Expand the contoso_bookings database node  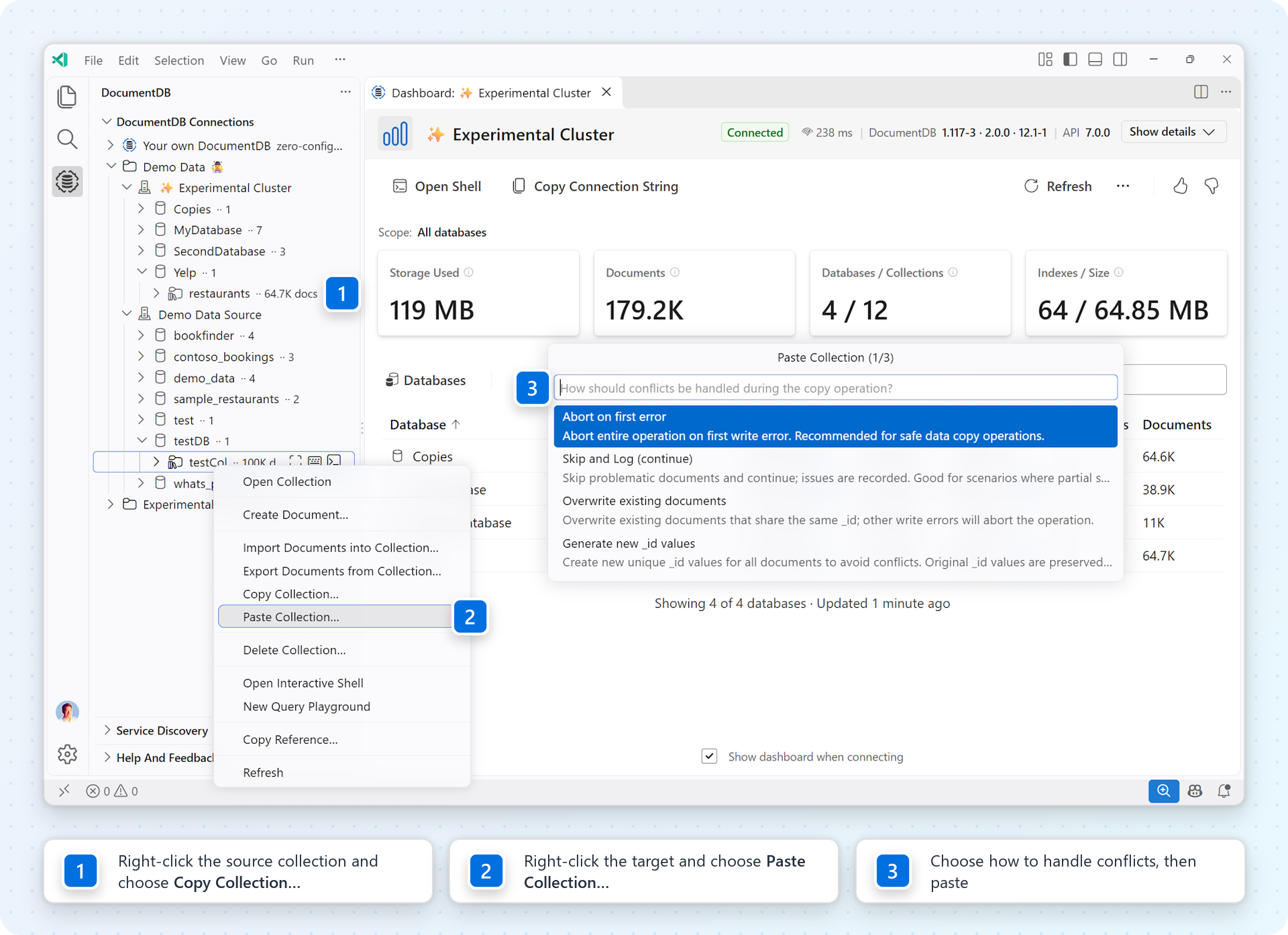click(141, 357)
